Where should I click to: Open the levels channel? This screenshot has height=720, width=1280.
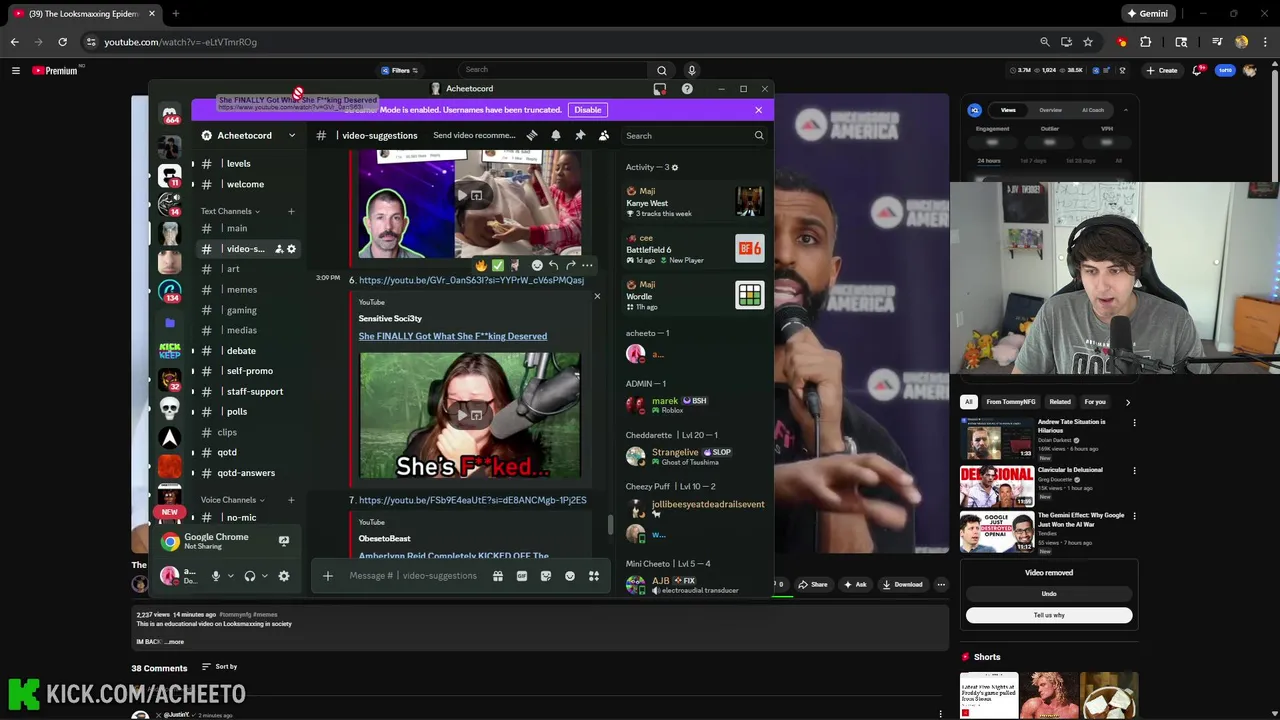(x=247, y=164)
